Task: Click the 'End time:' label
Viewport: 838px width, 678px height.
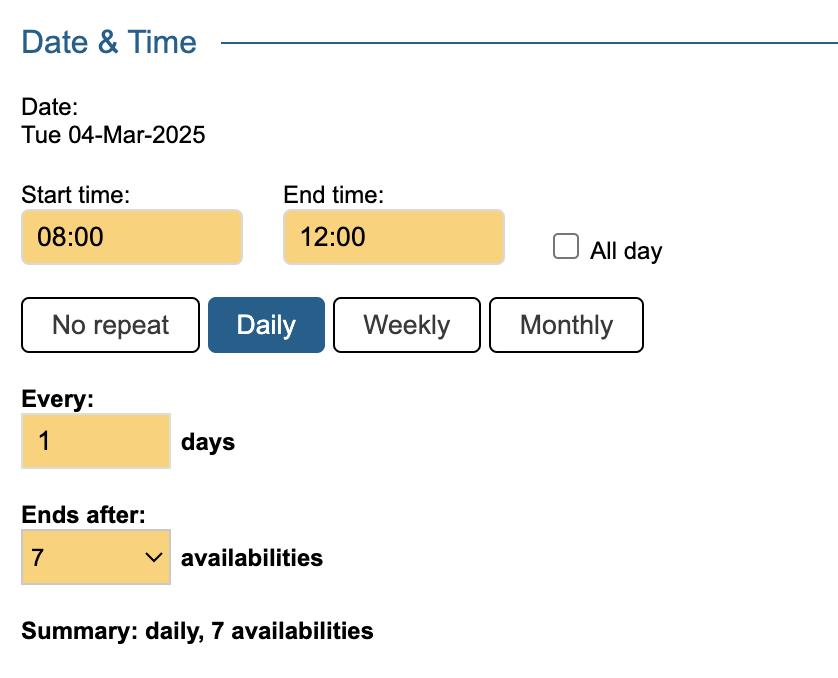Action: (x=334, y=194)
